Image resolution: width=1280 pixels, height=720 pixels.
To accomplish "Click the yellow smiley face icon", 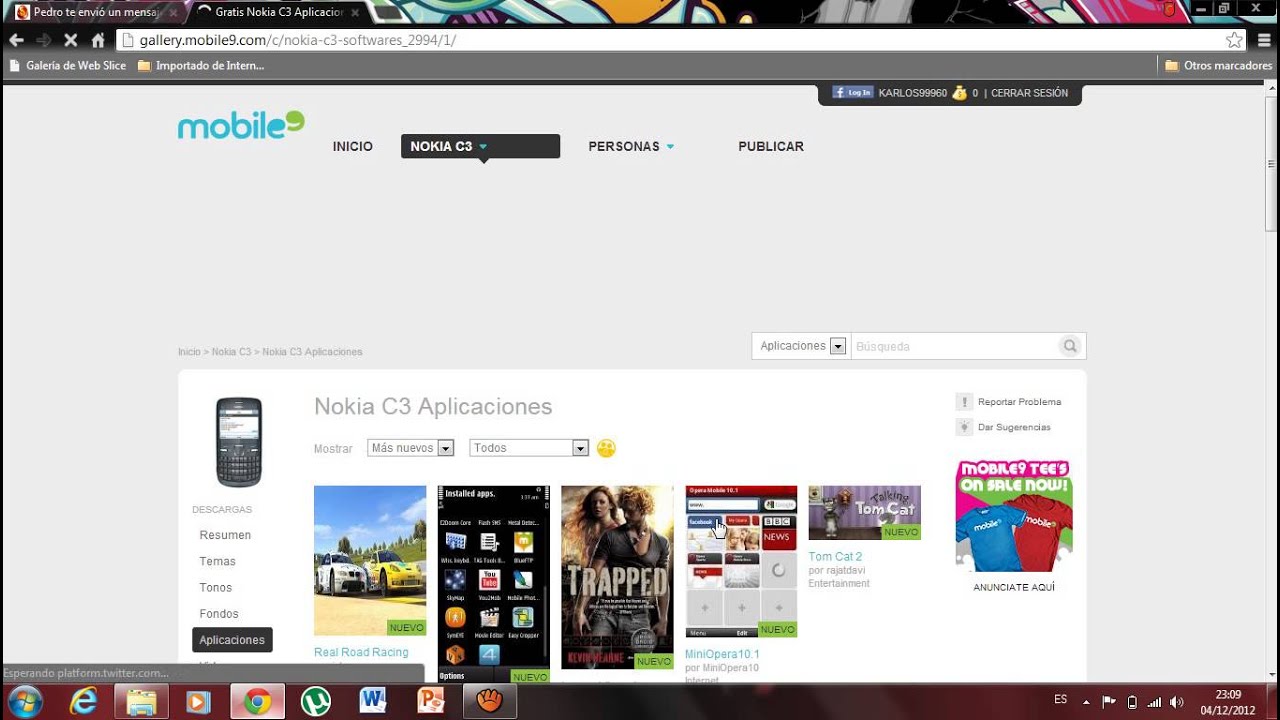I will point(606,448).
